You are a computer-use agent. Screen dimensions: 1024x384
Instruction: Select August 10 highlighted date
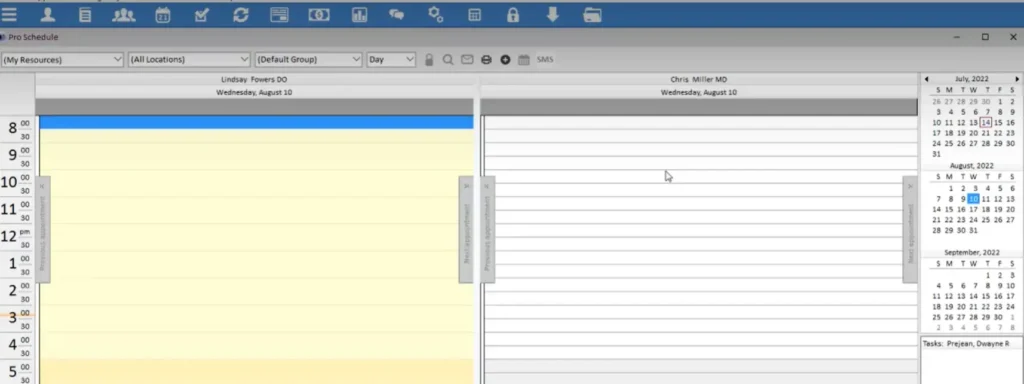click(x=974, y=199)
